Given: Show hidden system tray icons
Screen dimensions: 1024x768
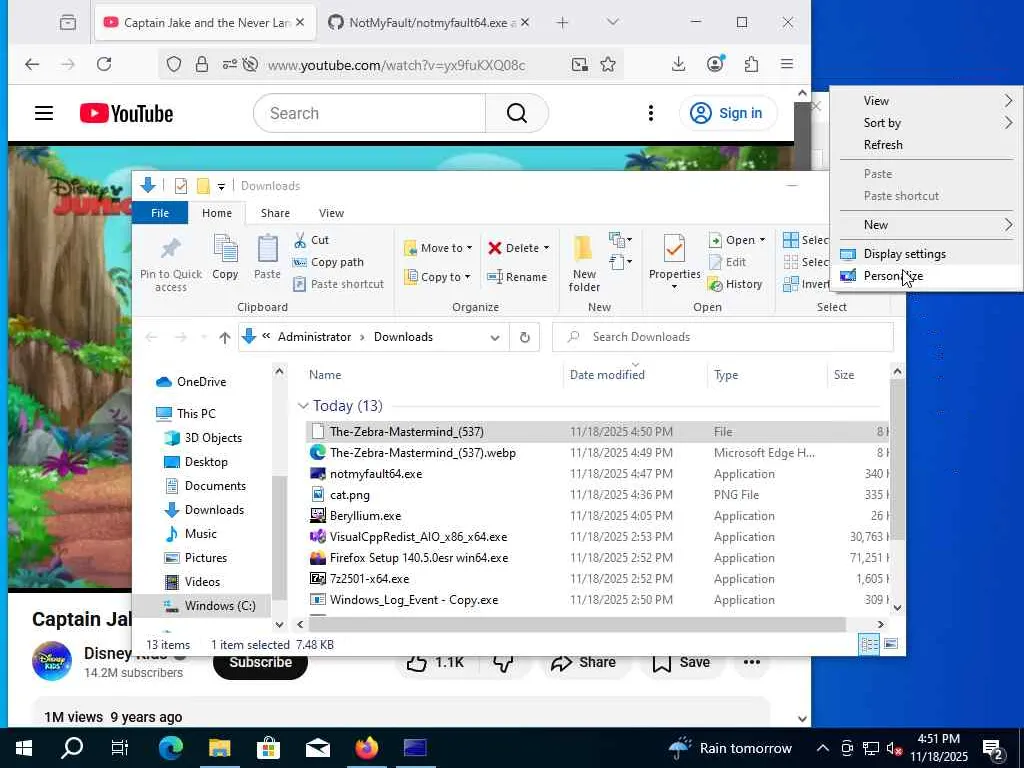Looking at the screenshot, I should point(823,748).
